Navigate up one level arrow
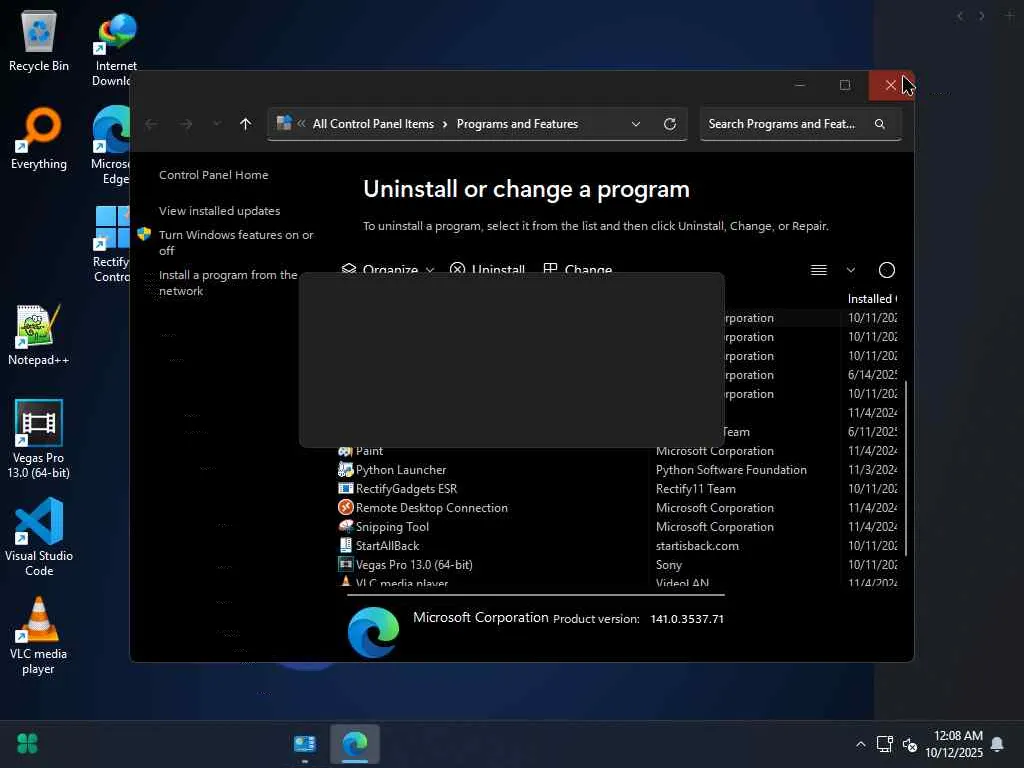 point(246,124)
